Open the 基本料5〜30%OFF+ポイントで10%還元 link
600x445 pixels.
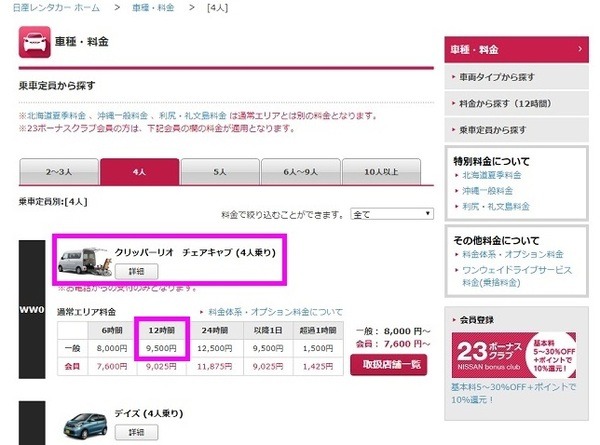(513, 393)
